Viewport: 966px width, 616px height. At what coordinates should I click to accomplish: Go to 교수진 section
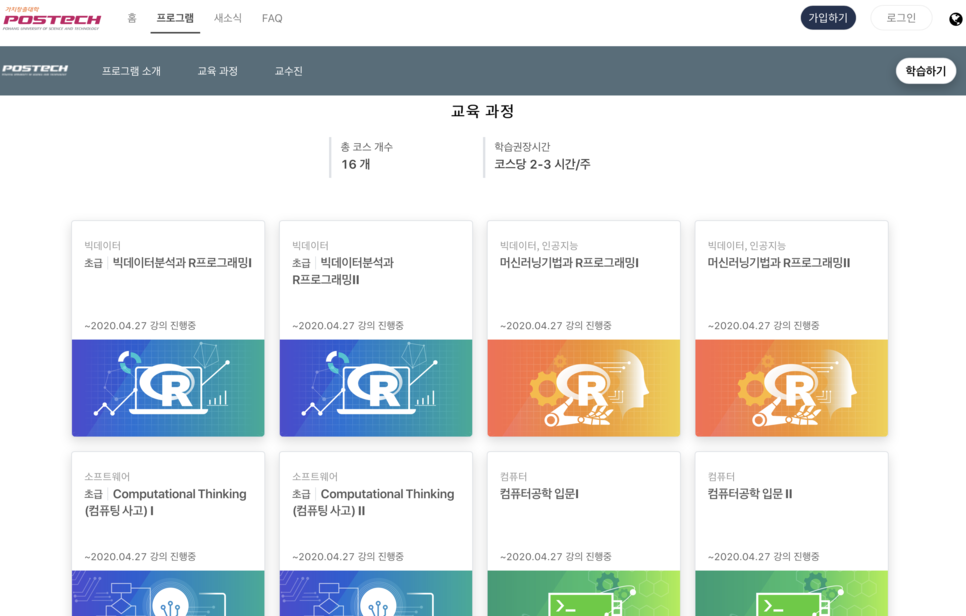[x=288, y=71]
